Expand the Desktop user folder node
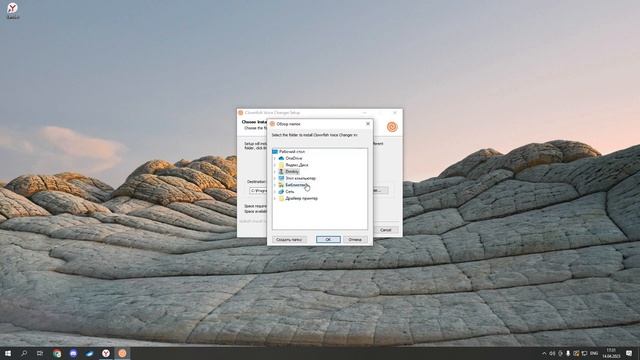This screenshot has height=360, width=640. [275, 171]
